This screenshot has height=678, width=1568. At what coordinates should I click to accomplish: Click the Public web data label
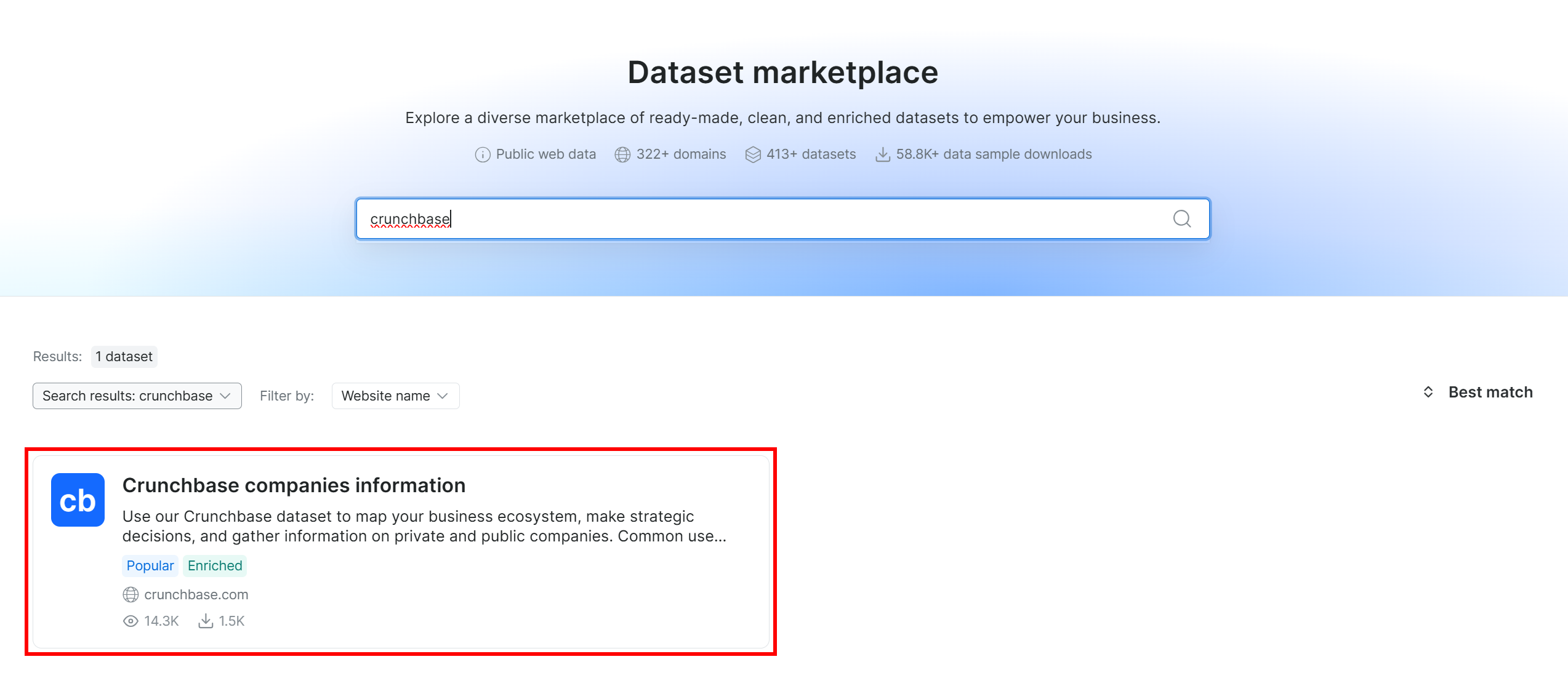(545, 154)
